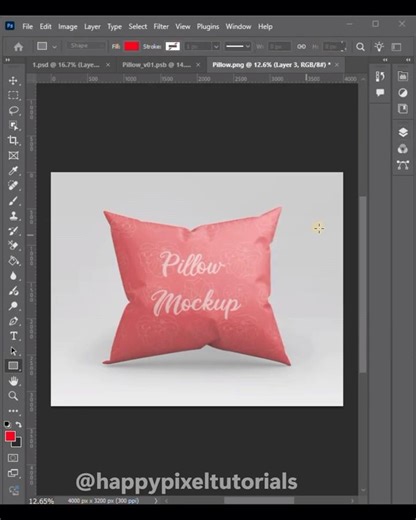Click the 12.65% zoom level field
This screenshot has height=520, width=416.
point(41,501)
